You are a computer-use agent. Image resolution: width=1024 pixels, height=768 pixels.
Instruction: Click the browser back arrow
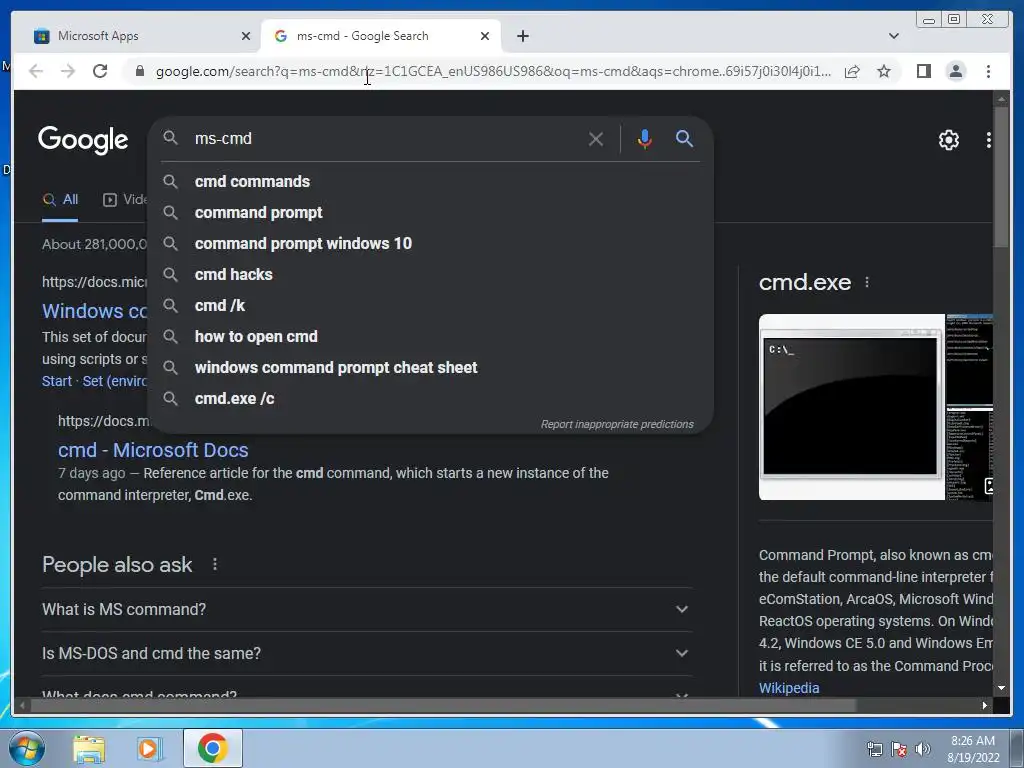(36, 71)
